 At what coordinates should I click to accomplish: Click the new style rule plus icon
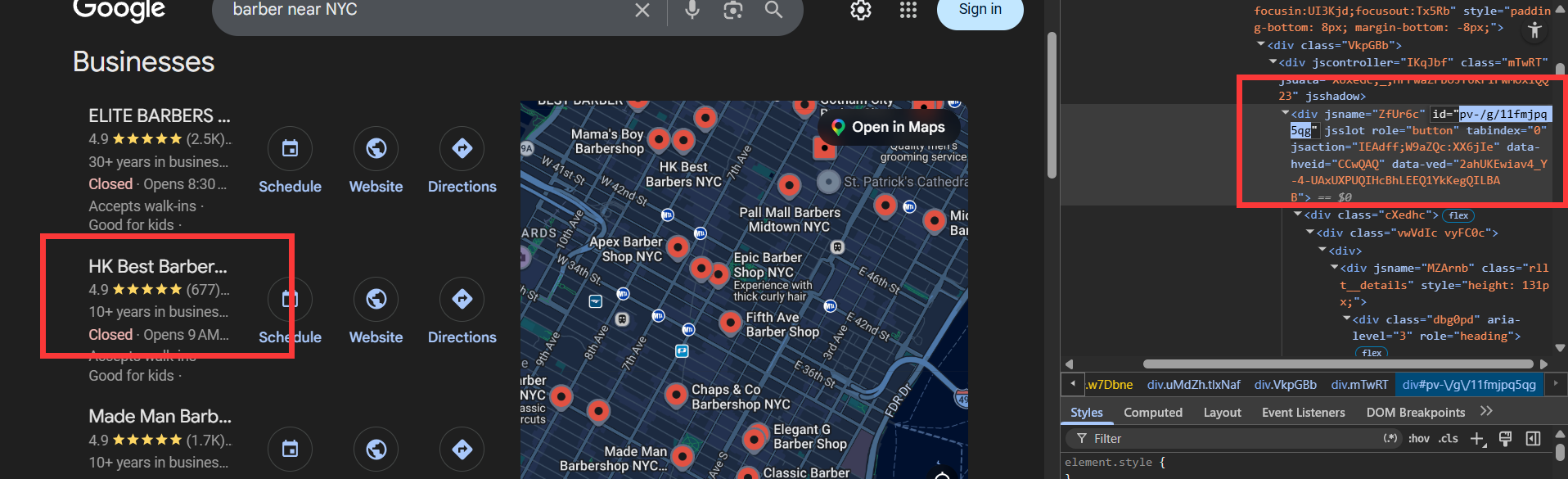point(1476,439)
